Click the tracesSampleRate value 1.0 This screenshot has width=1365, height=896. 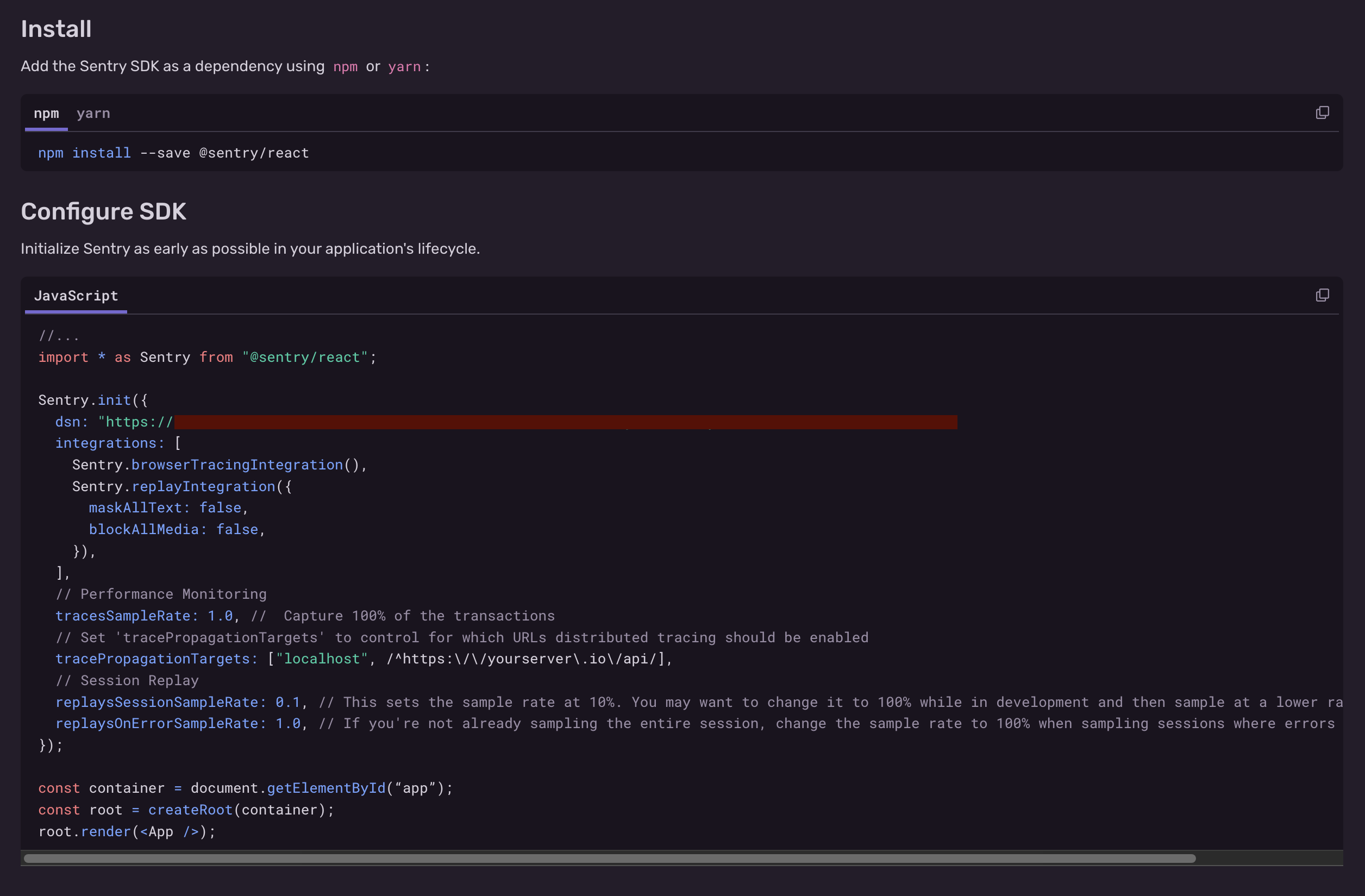point(220,616)
